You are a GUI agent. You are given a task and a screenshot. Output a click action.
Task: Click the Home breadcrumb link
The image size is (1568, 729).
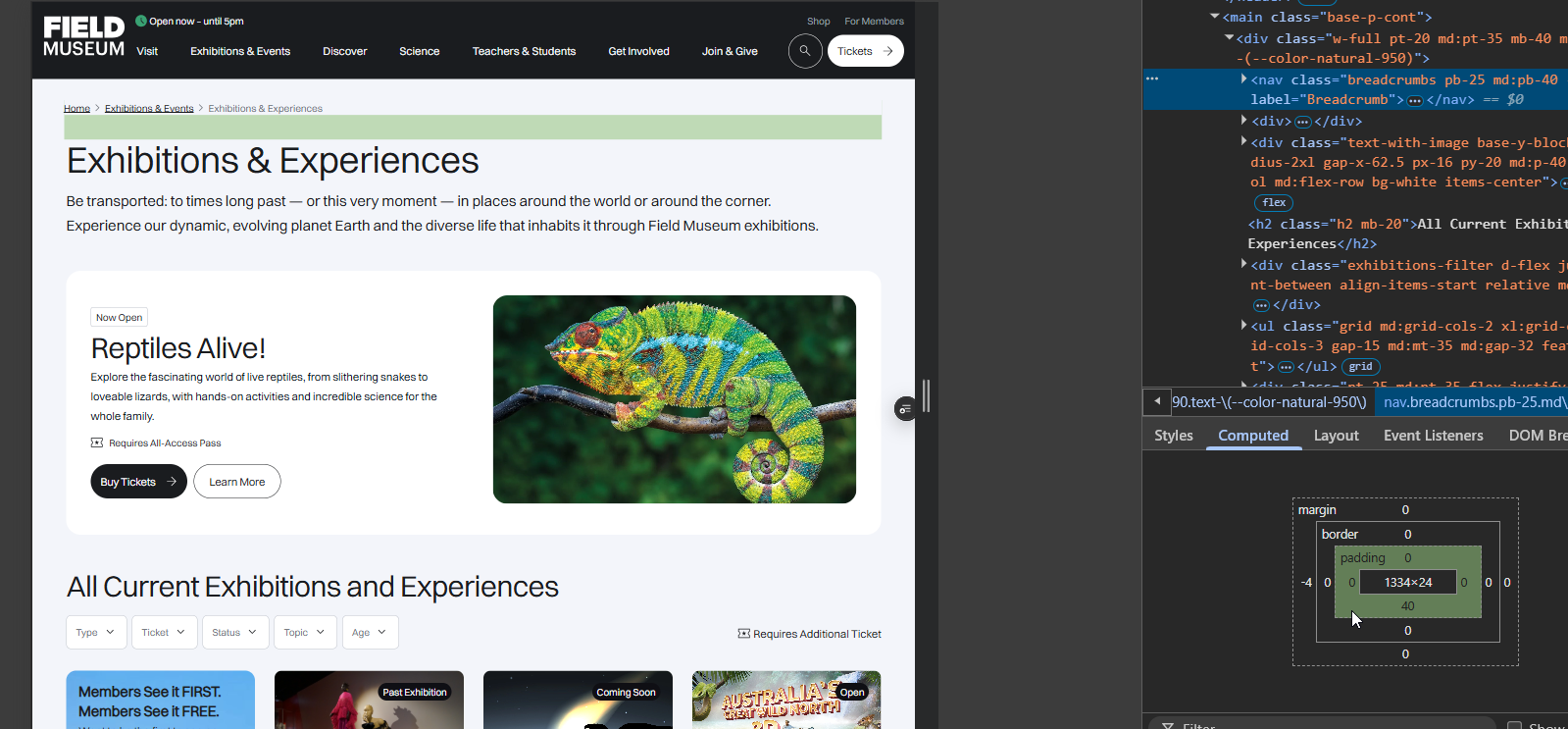[76, 109]
